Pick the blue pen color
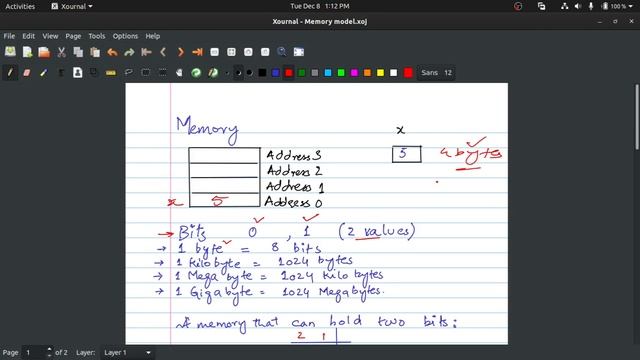The height and width of the screenshot is (360, 640). (x=276, y=73)
